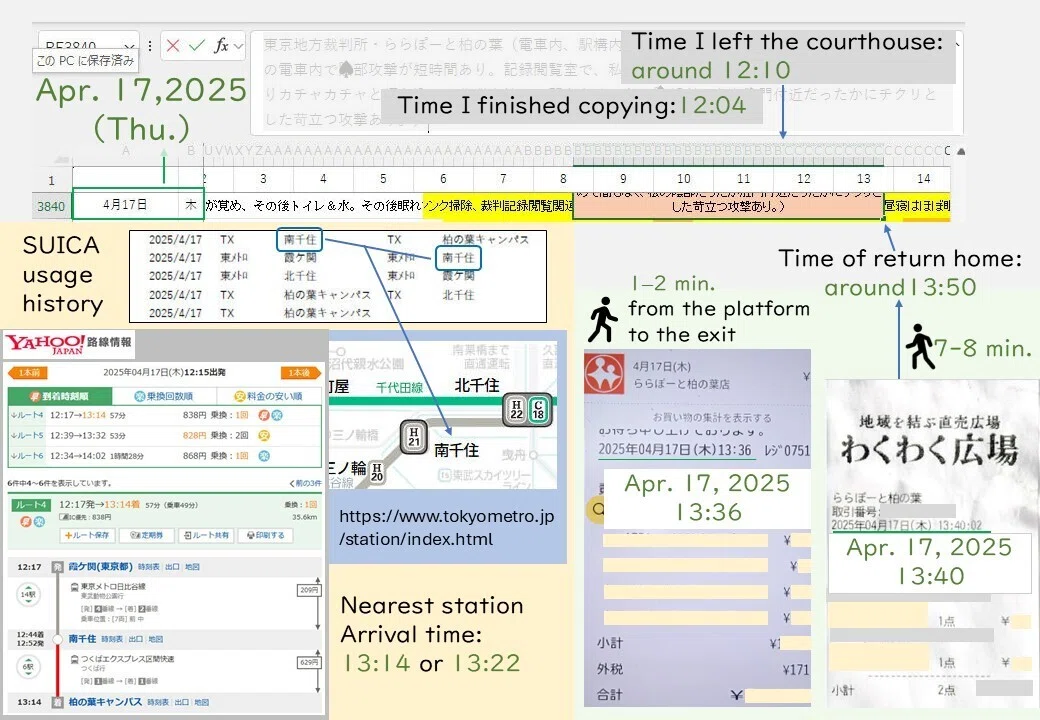Expand the 6駅 intermediate stops list
1040x720 pixels.
[28, 666]
